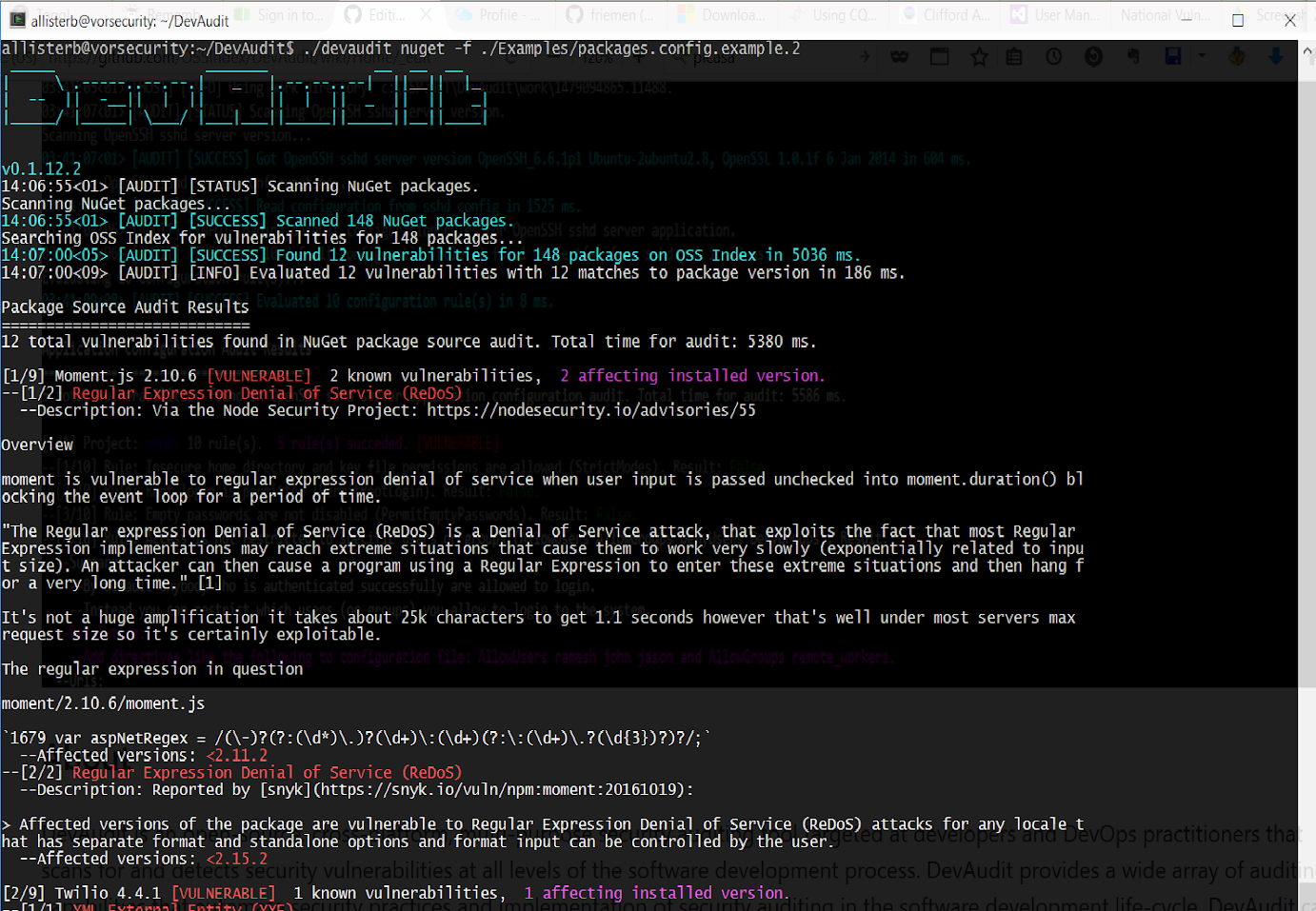
Task: Click the affected versions '<2.15.2' text
Action: coord(237,859)
